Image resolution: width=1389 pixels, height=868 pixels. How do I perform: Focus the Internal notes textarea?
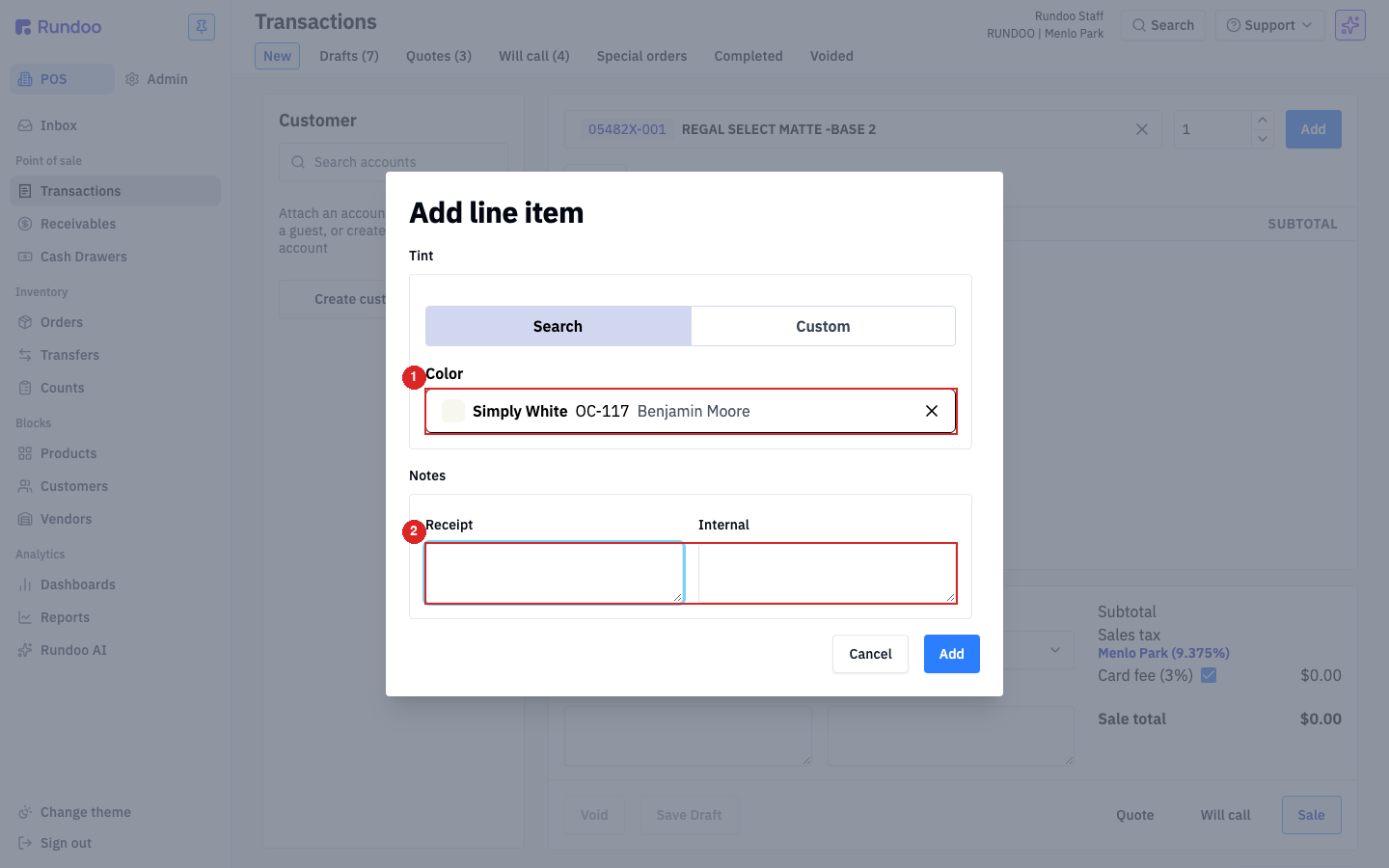point(828,573)
